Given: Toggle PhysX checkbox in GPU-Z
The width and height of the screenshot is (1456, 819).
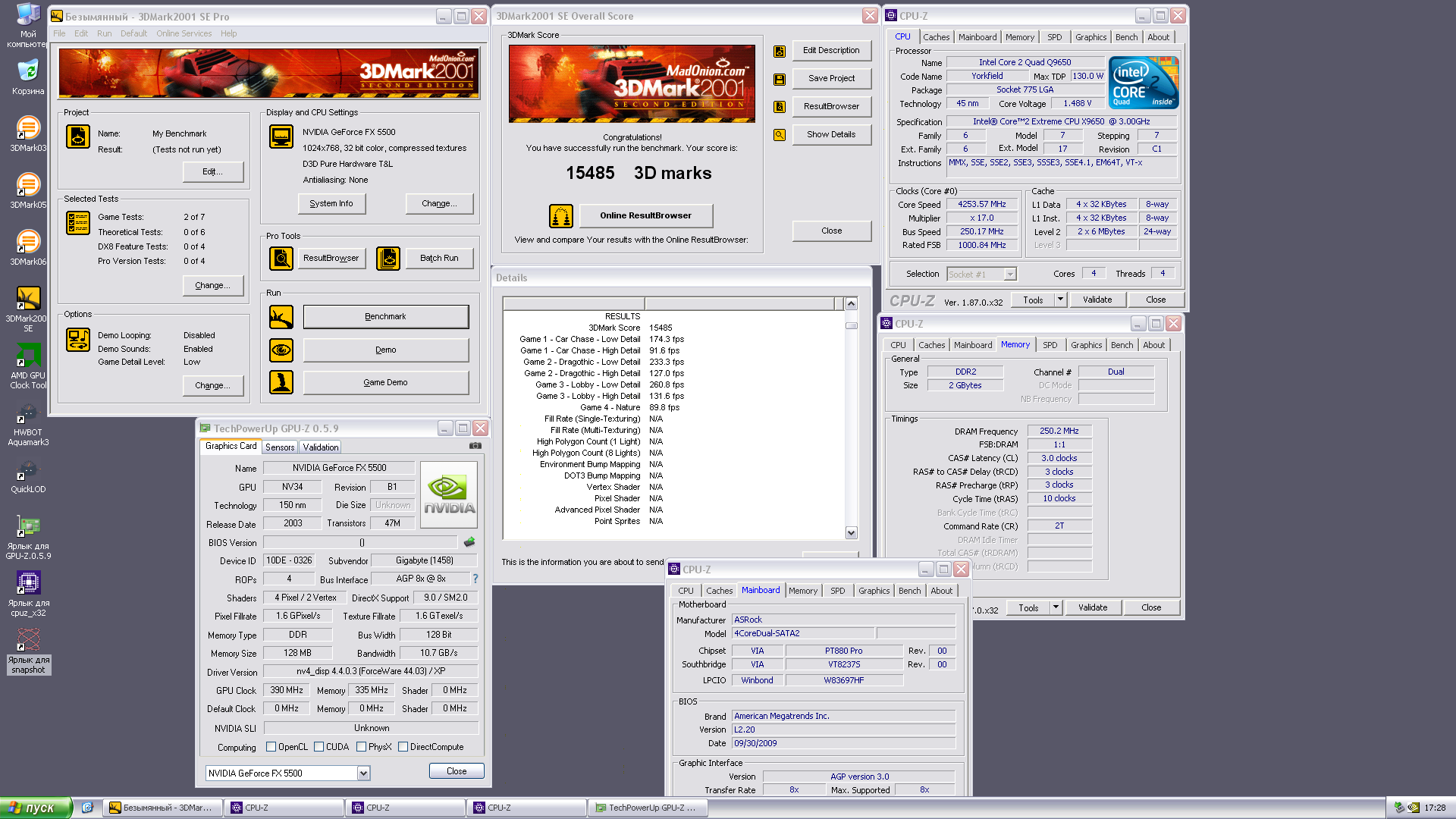Looking at the screenshot, I should 362,747.
